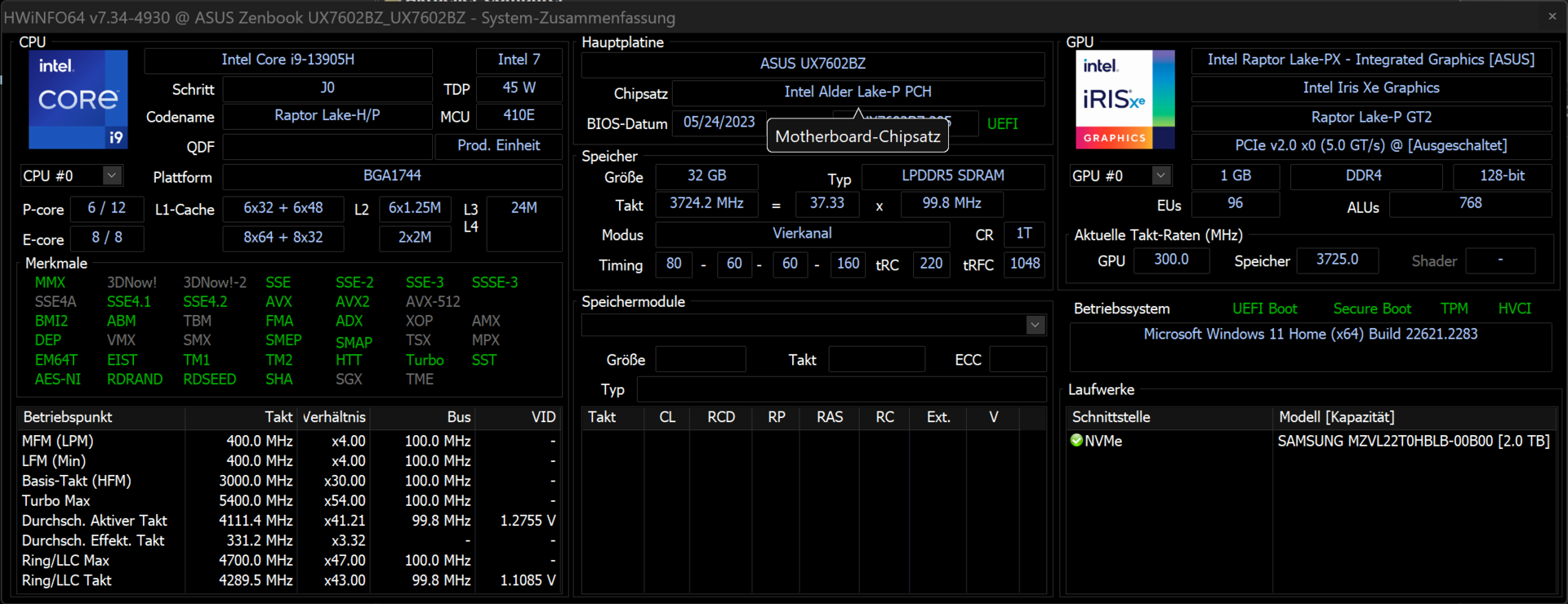The height and width of the screenshot is (604, 1568).
Task: Click the E-core count 8 / 8
Action: [107, 238]
